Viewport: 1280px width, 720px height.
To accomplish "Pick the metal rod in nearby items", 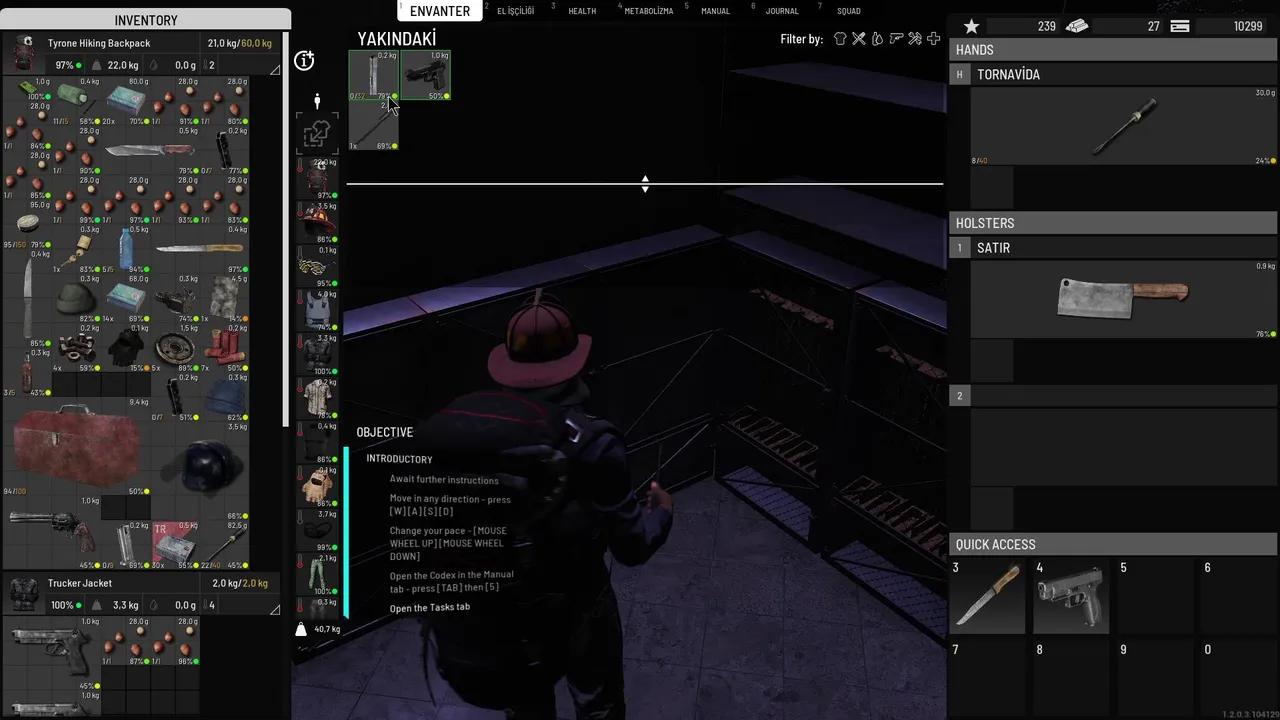I will point(374,125).
